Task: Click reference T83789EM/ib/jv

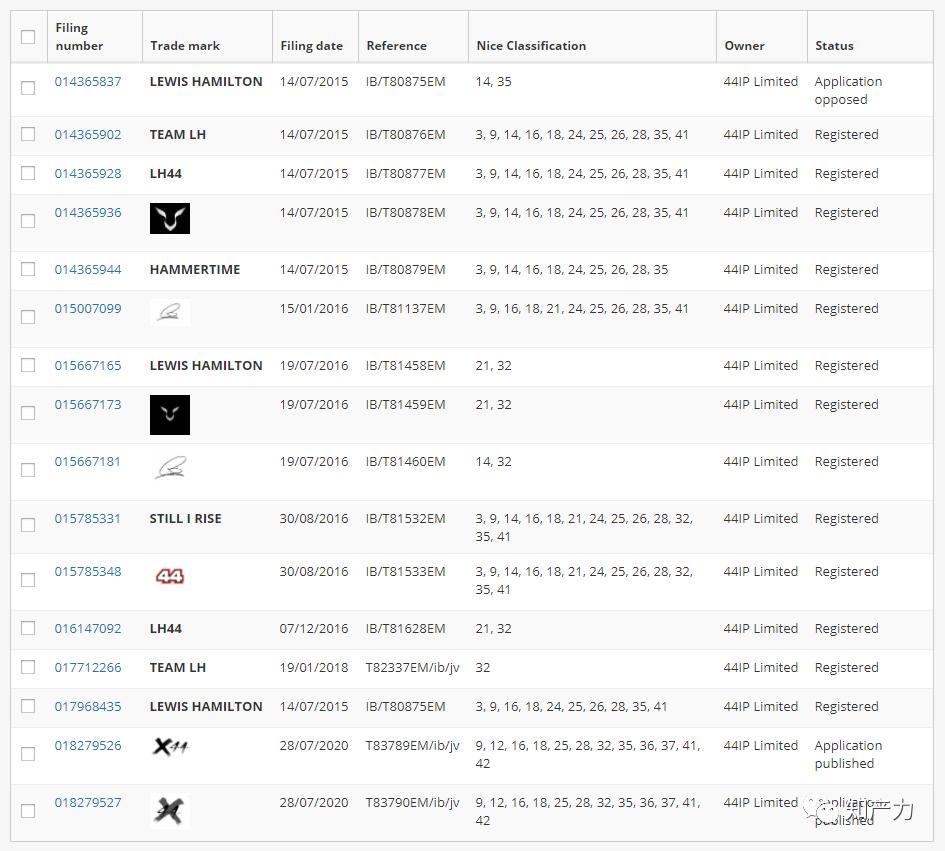Action: pyautogui.click(x=413, y=746)
